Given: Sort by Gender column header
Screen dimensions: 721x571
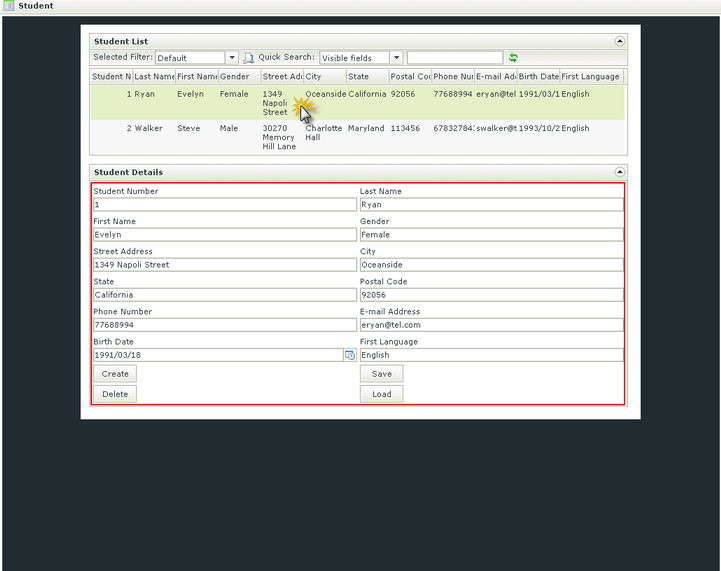Looking at the screenshot, I should [239, 76].
